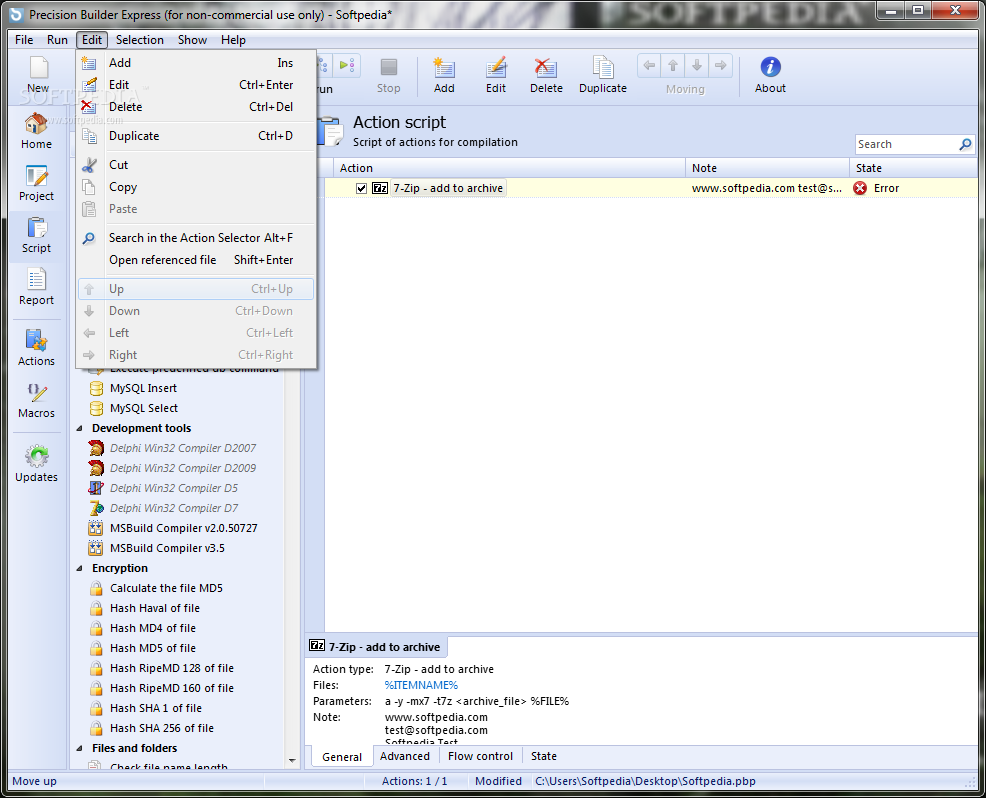Choose Cut in the Edit menu
The image size is (986, 798).
click(x=196, y=165)
